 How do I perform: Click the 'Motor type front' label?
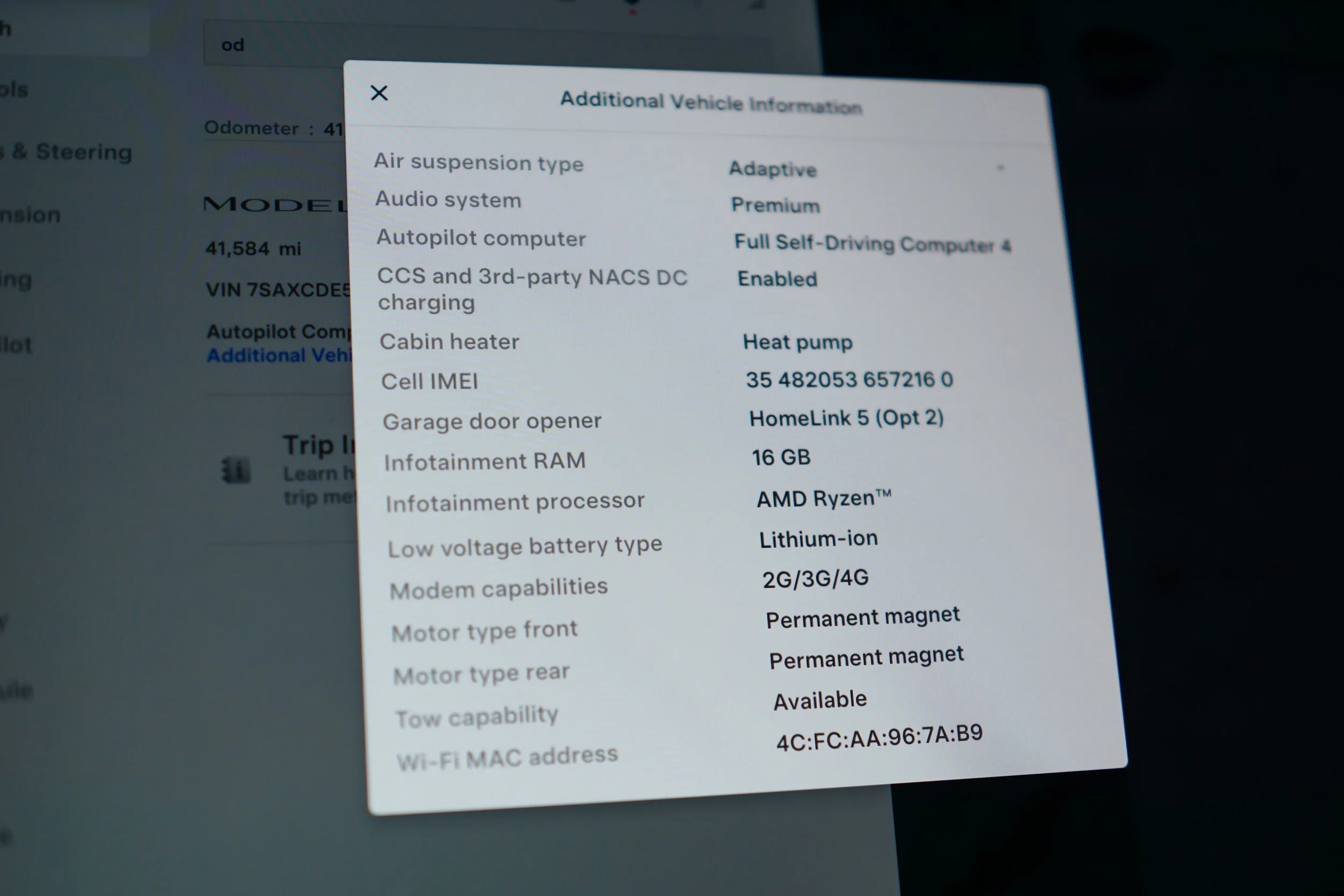484,632
